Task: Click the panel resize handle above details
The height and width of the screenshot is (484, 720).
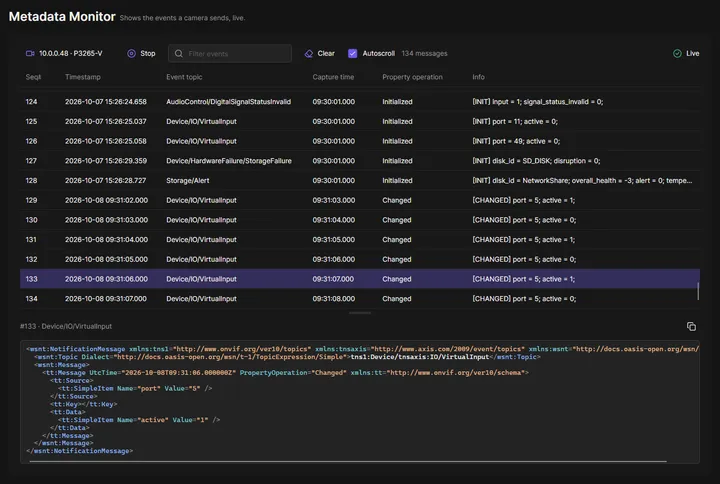Action: click(360, 313)
